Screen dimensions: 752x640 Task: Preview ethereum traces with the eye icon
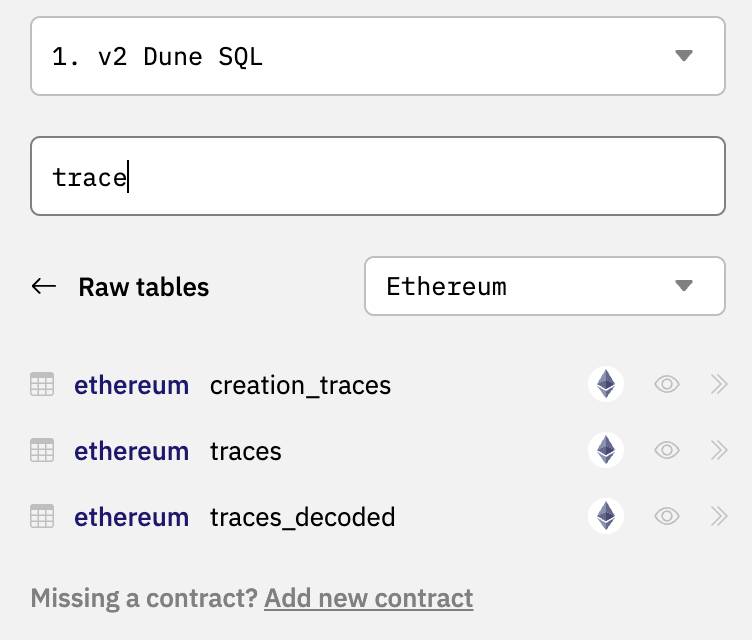tap(667, 450)
